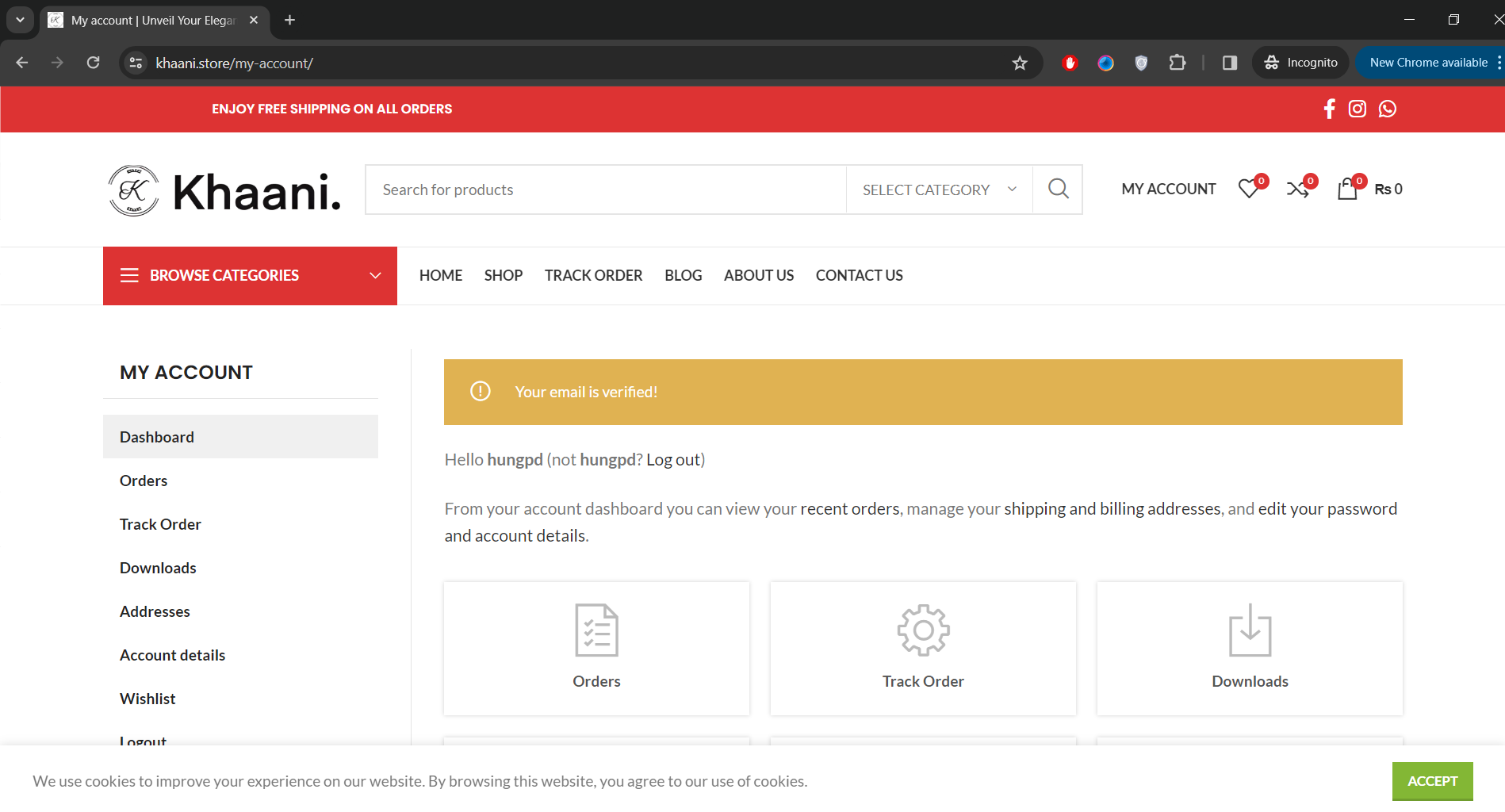
Task: Follow shipping and billing addresses link
Action: (x=1112, y=509)
